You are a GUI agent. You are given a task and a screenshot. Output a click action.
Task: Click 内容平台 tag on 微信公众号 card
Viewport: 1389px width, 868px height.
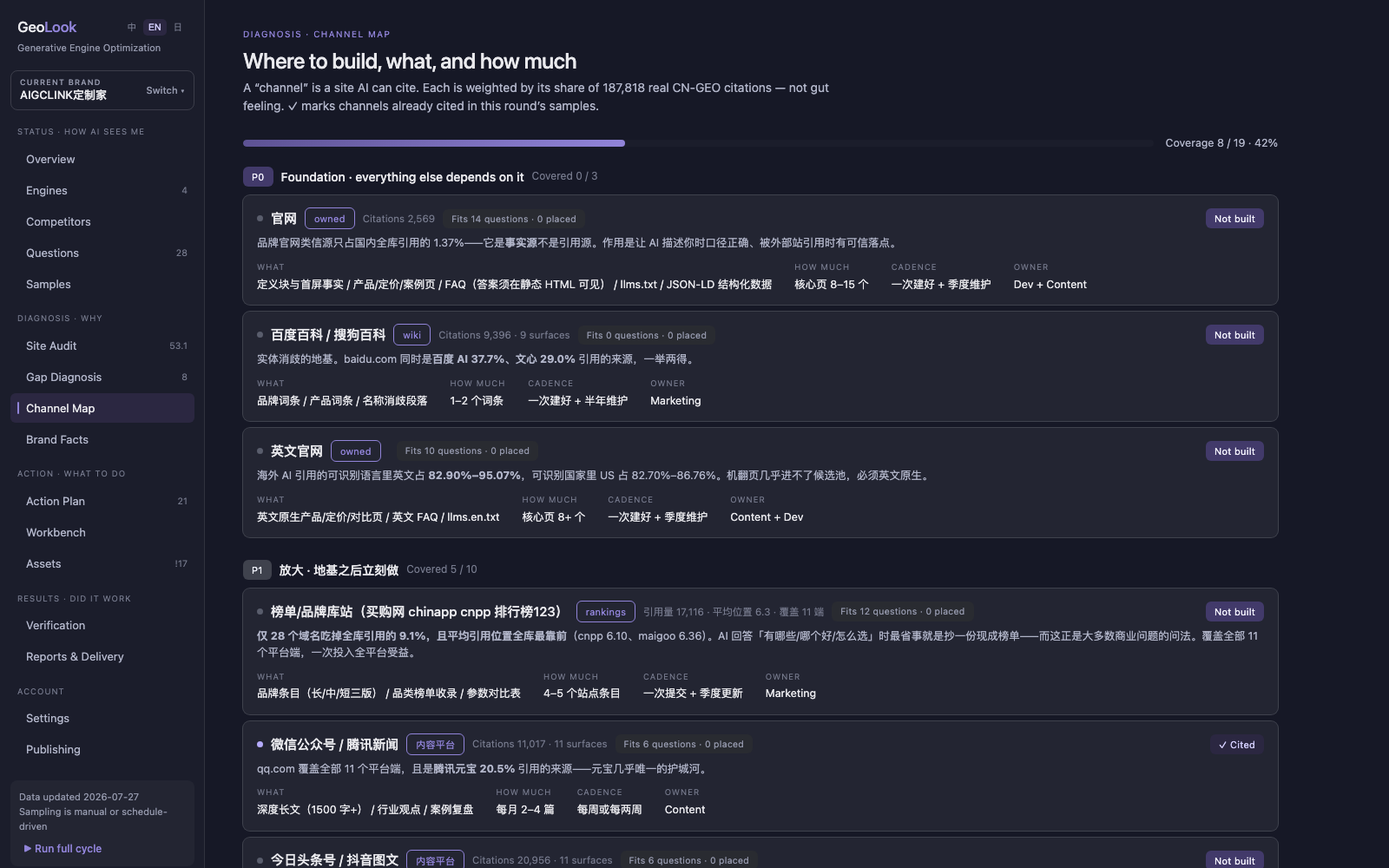[435, 745]
